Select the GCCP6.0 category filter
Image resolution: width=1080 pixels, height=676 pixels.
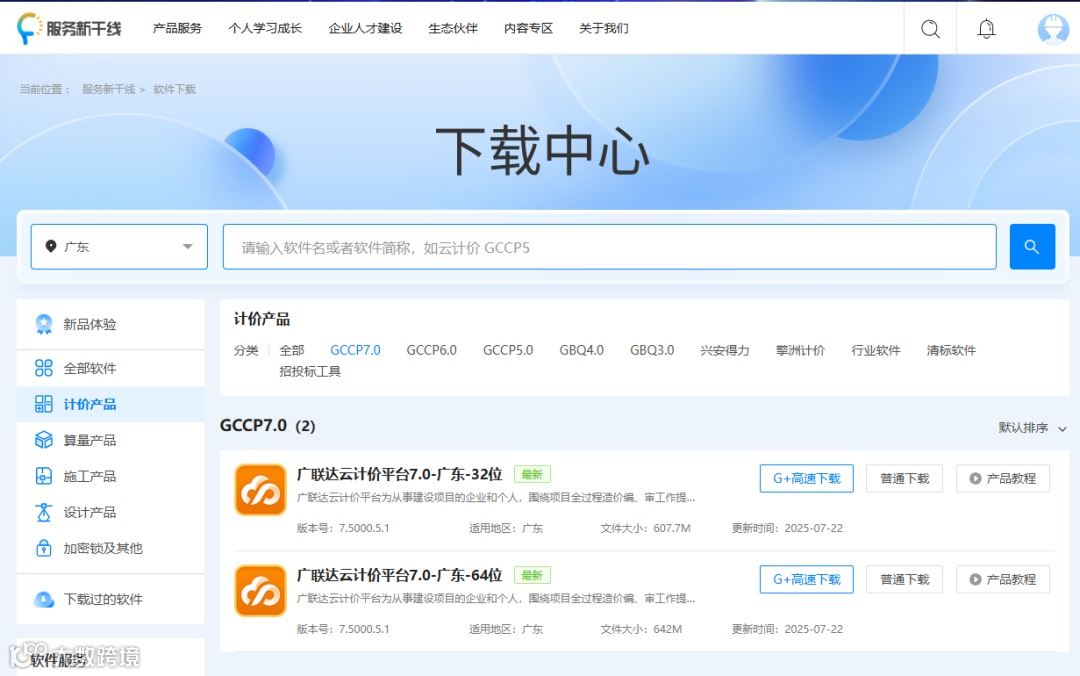(432, 350)
